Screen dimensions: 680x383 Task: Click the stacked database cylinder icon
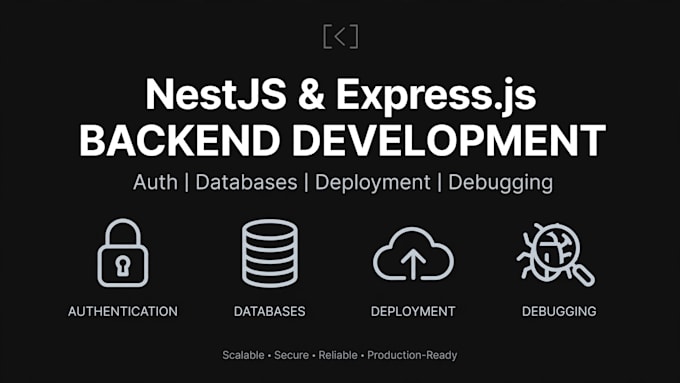coord(270,253)
